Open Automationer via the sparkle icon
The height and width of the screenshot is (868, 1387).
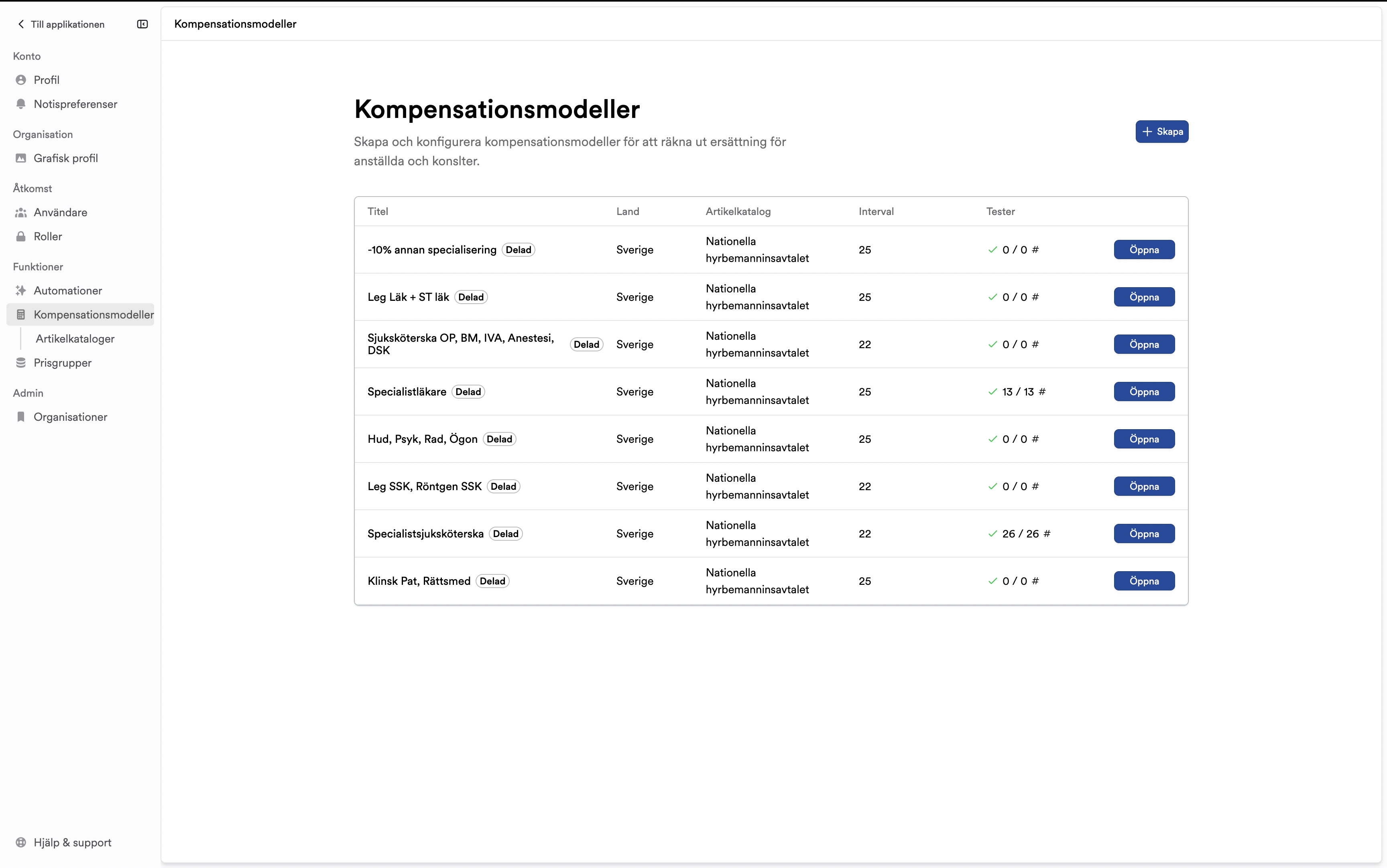tap(21, 290)
